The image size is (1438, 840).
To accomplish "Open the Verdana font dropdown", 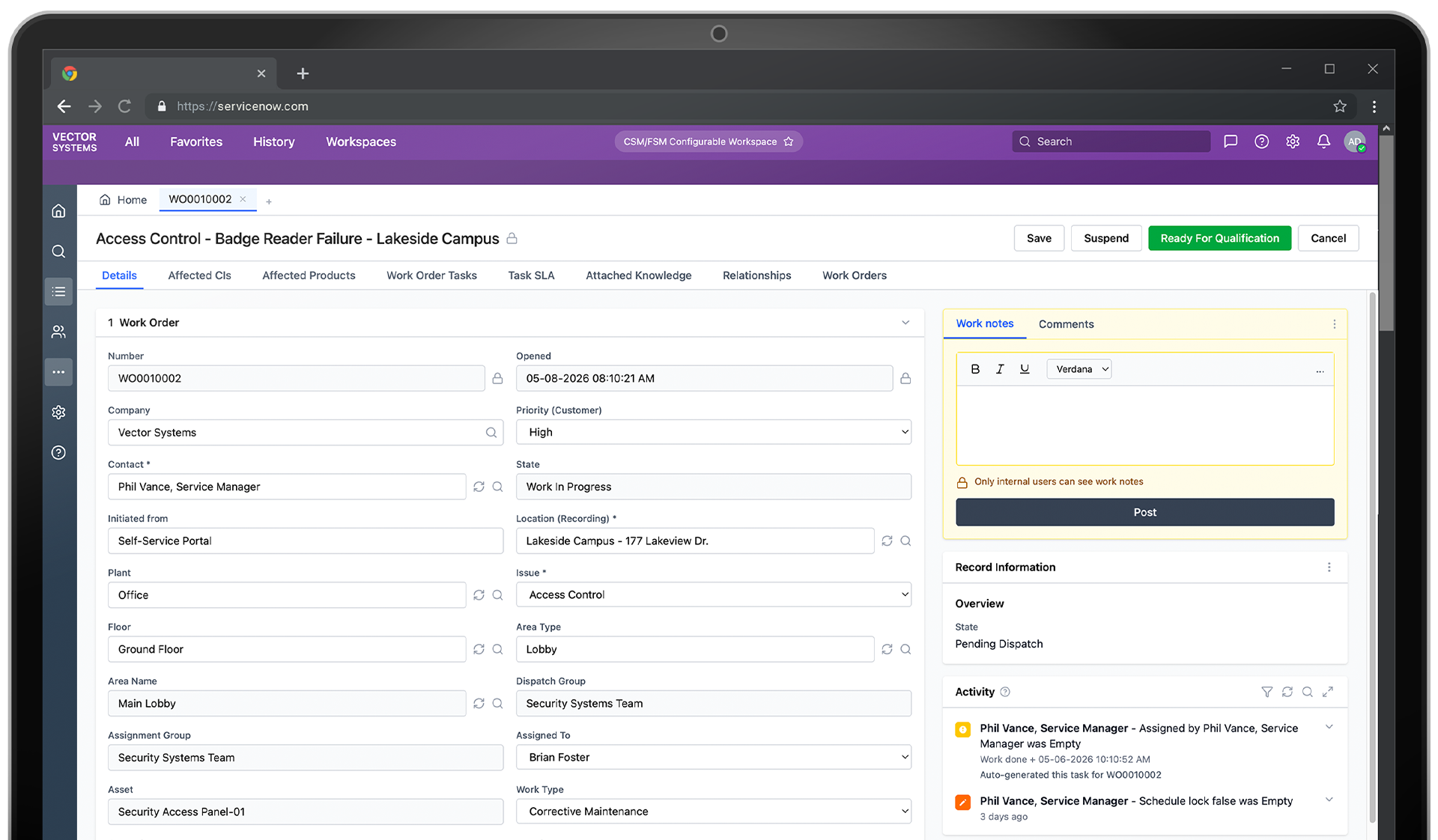I will (x=1079, y=369).
